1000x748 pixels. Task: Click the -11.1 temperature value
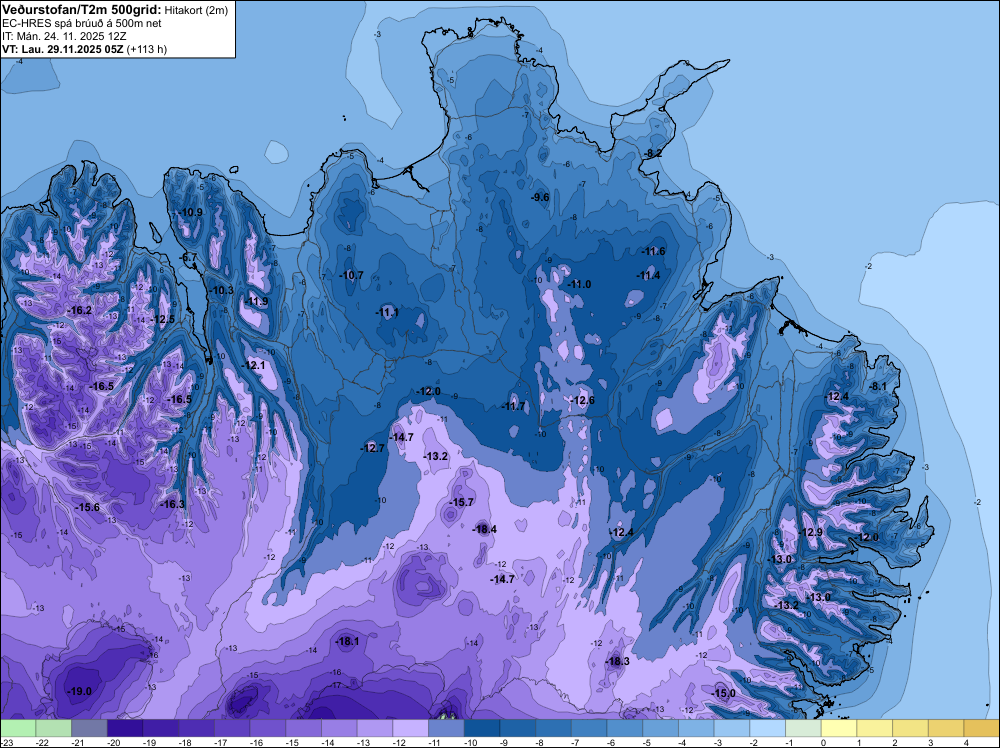point(386,312)
